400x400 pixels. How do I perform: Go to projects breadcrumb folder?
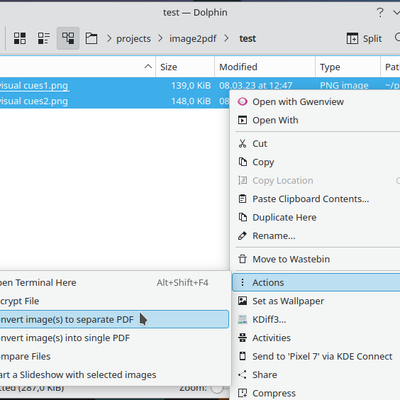pyautogui.click(x=133, y=39)
